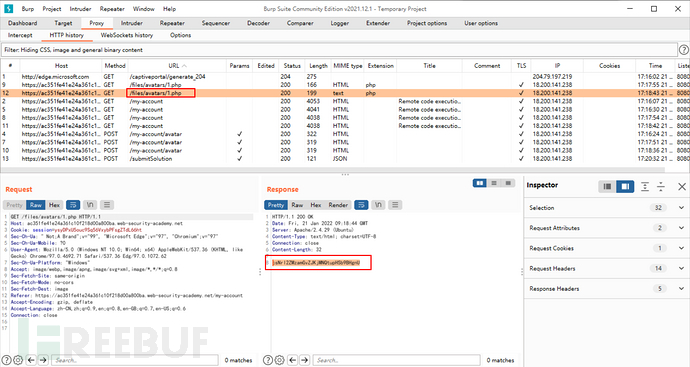The image size is (690, 367).
Task: Expand Request Cookies section in Inspector
Action: pos(682,248)
